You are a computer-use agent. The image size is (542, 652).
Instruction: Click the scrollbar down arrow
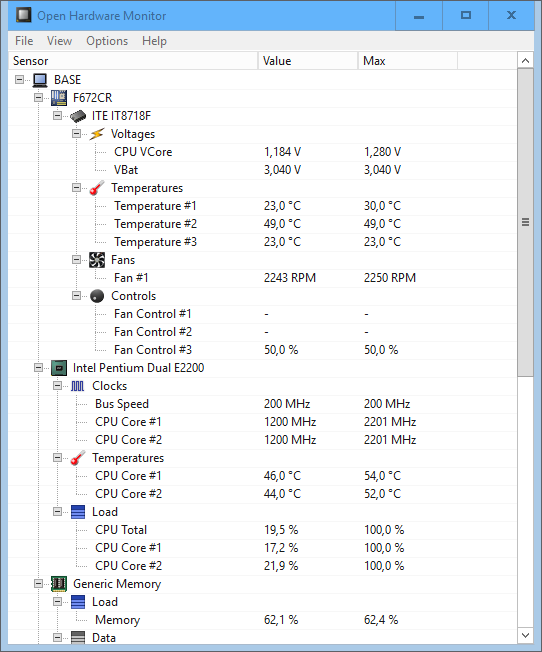click(525, 635)
